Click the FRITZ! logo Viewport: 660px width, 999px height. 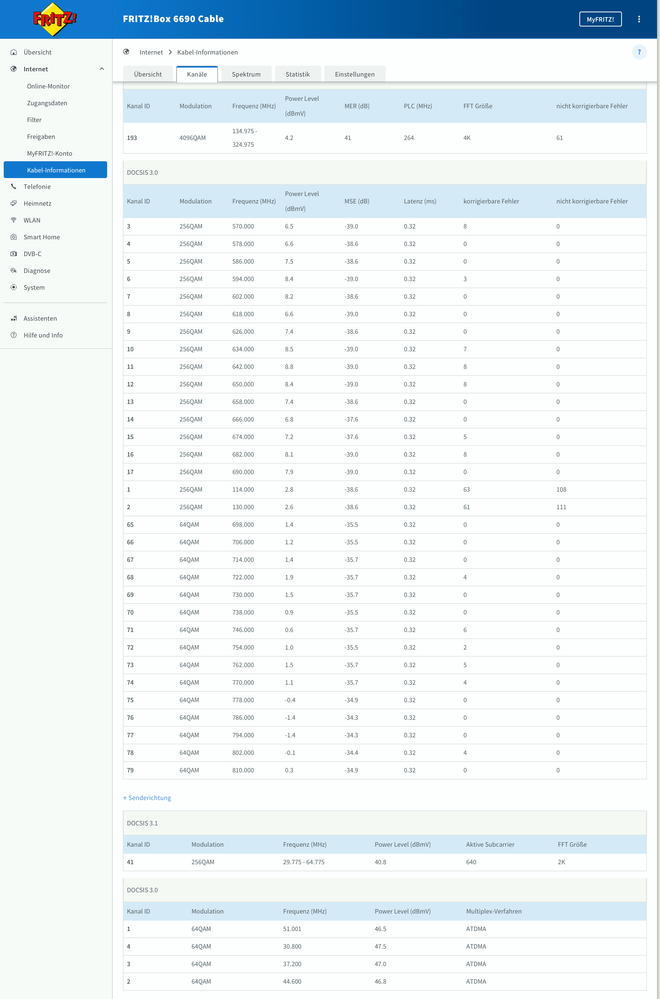tap(55, 19)
